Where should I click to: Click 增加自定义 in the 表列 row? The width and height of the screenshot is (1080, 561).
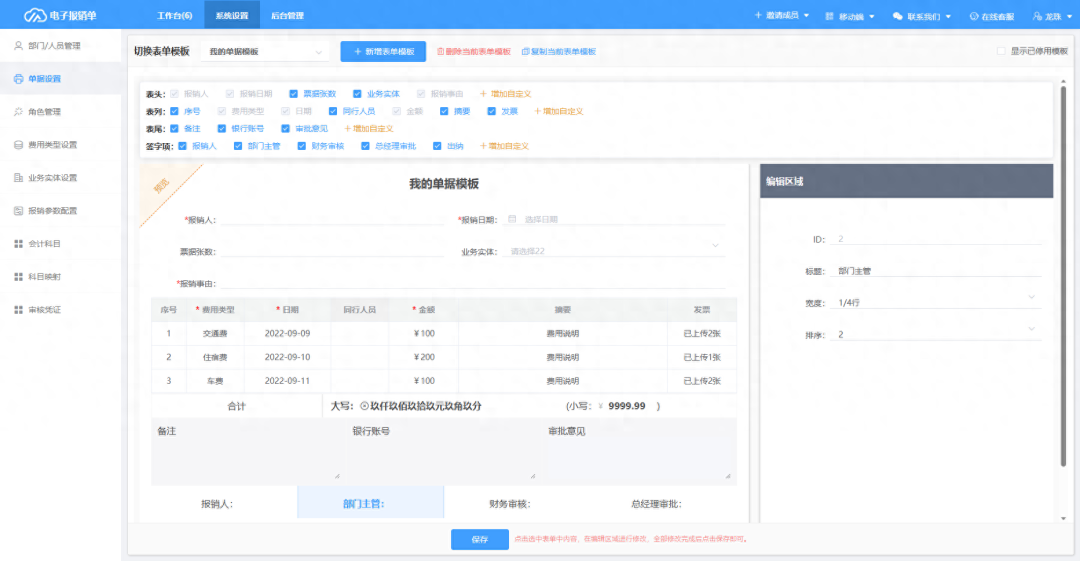[559, 111]
